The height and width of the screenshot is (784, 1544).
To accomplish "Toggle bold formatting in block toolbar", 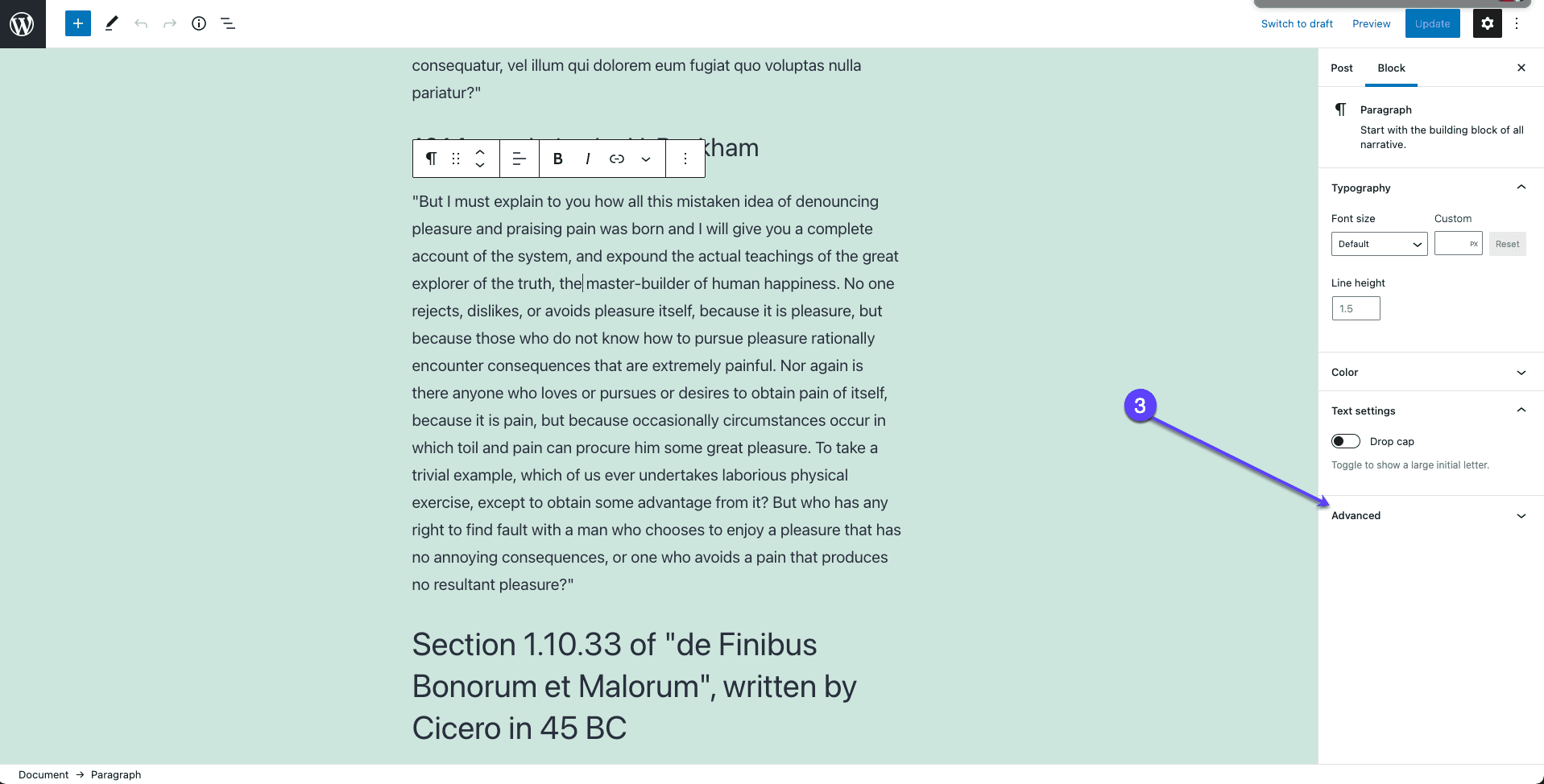I will point(557,159).
